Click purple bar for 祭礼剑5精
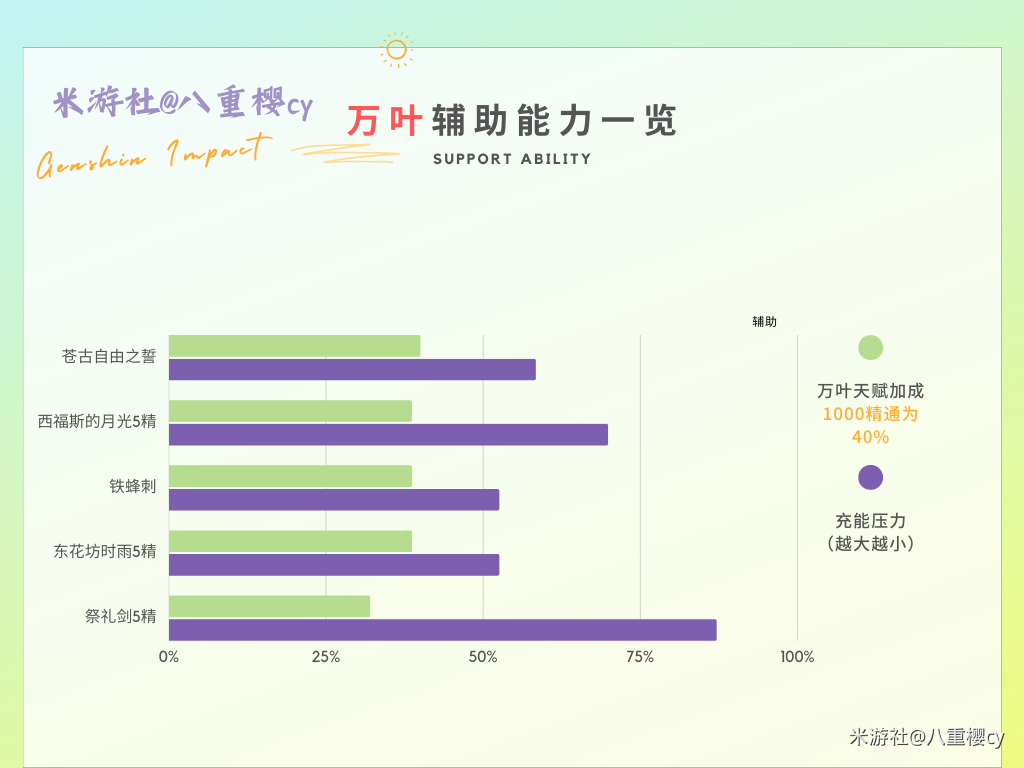This screenshot has width=1024, height=768. tap(443, 630)
